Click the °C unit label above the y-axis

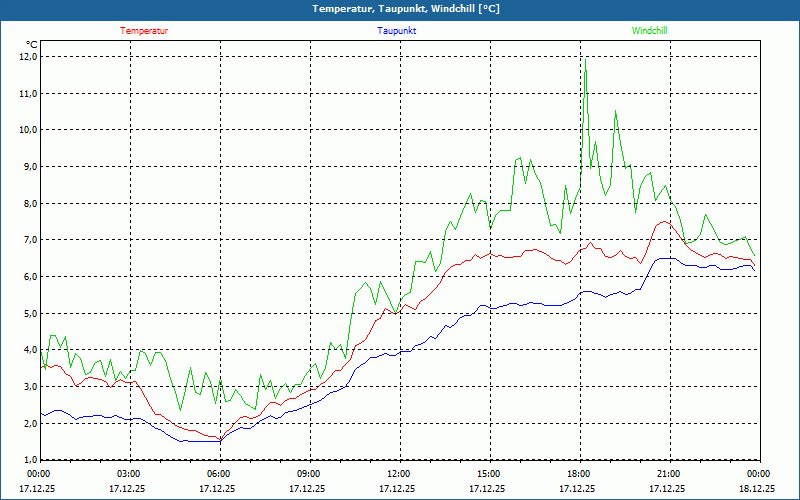coord(32,44)
